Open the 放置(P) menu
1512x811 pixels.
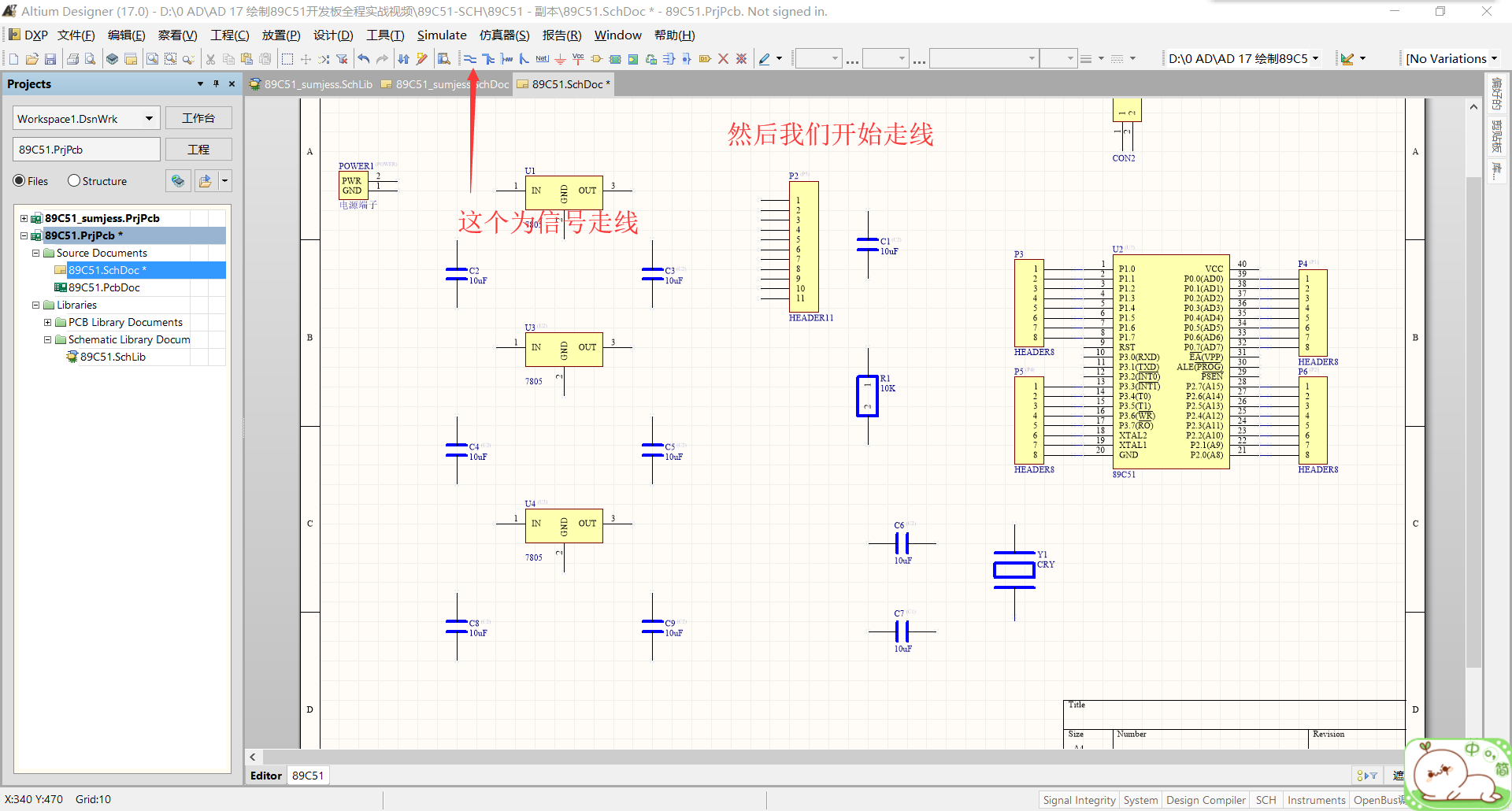click(x=281, y=35)
